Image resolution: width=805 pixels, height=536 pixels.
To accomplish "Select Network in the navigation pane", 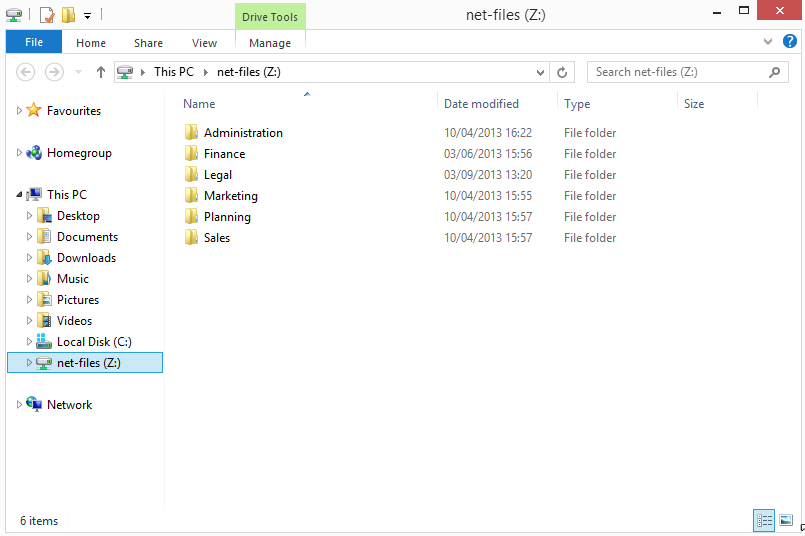I will click(69, 405).
